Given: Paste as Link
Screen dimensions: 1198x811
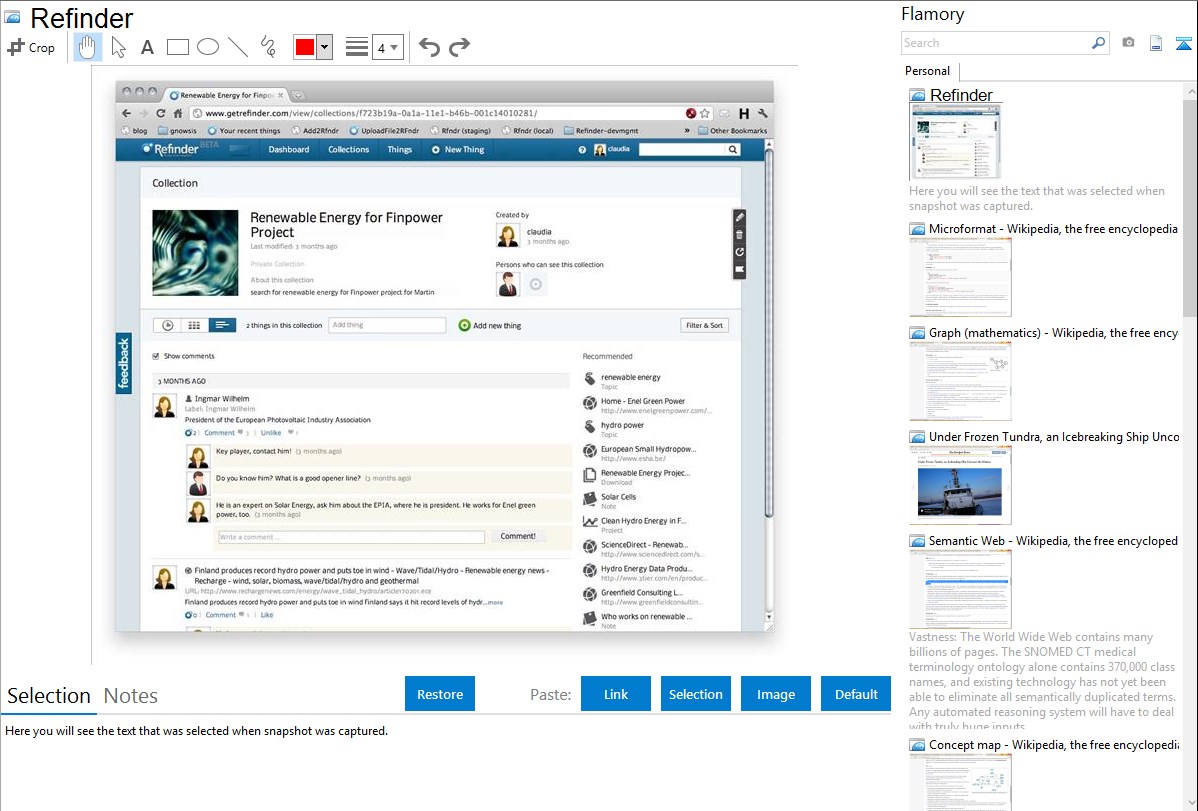Looking at the screenshot, I should (616, 694).
